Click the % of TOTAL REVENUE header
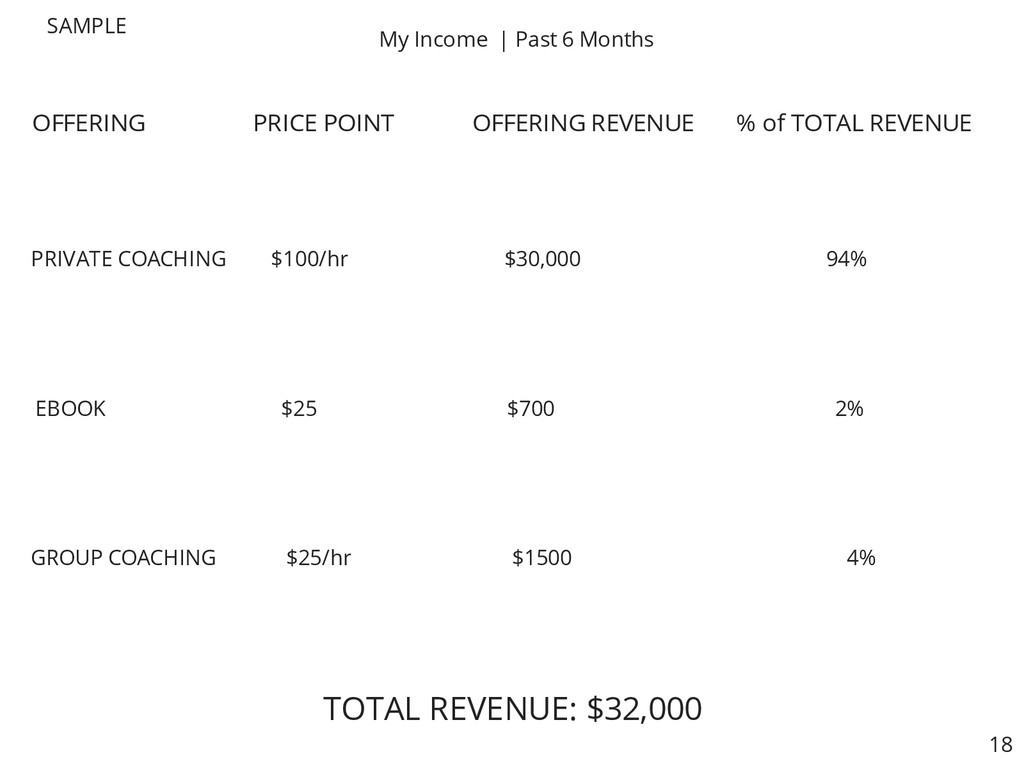The height and width of the screenshot is (768, 1024). tap(854, 123)
